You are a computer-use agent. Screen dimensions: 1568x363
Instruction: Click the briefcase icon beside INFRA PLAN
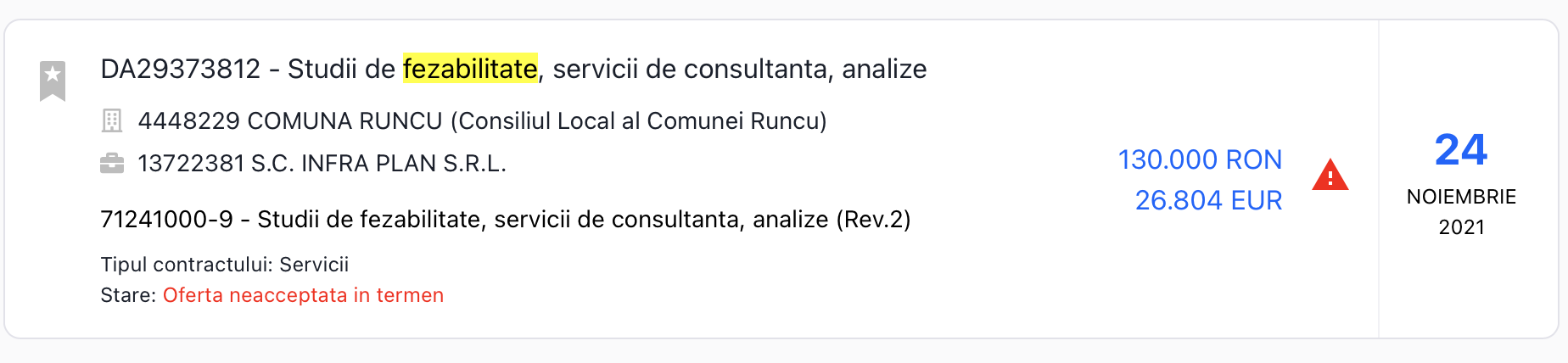point(112,163)
